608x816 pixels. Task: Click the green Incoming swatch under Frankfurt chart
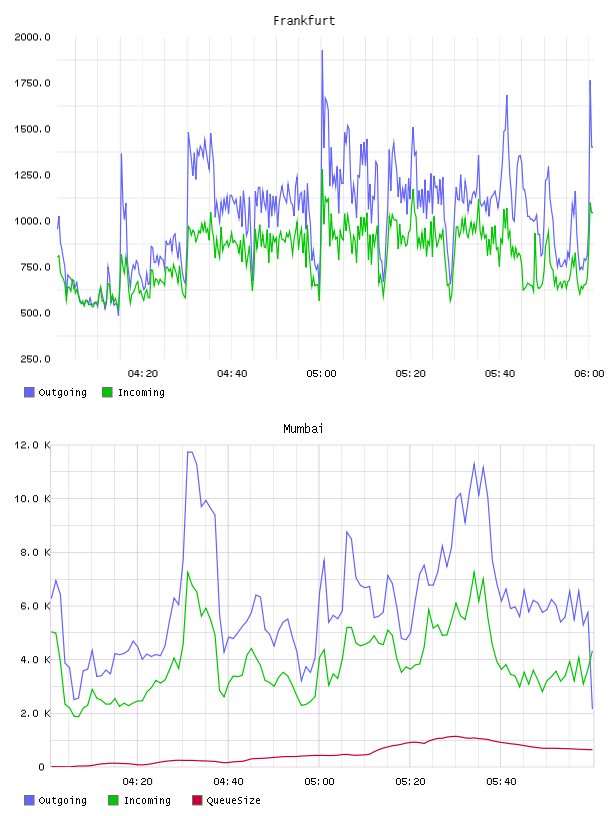pos(107,392)
